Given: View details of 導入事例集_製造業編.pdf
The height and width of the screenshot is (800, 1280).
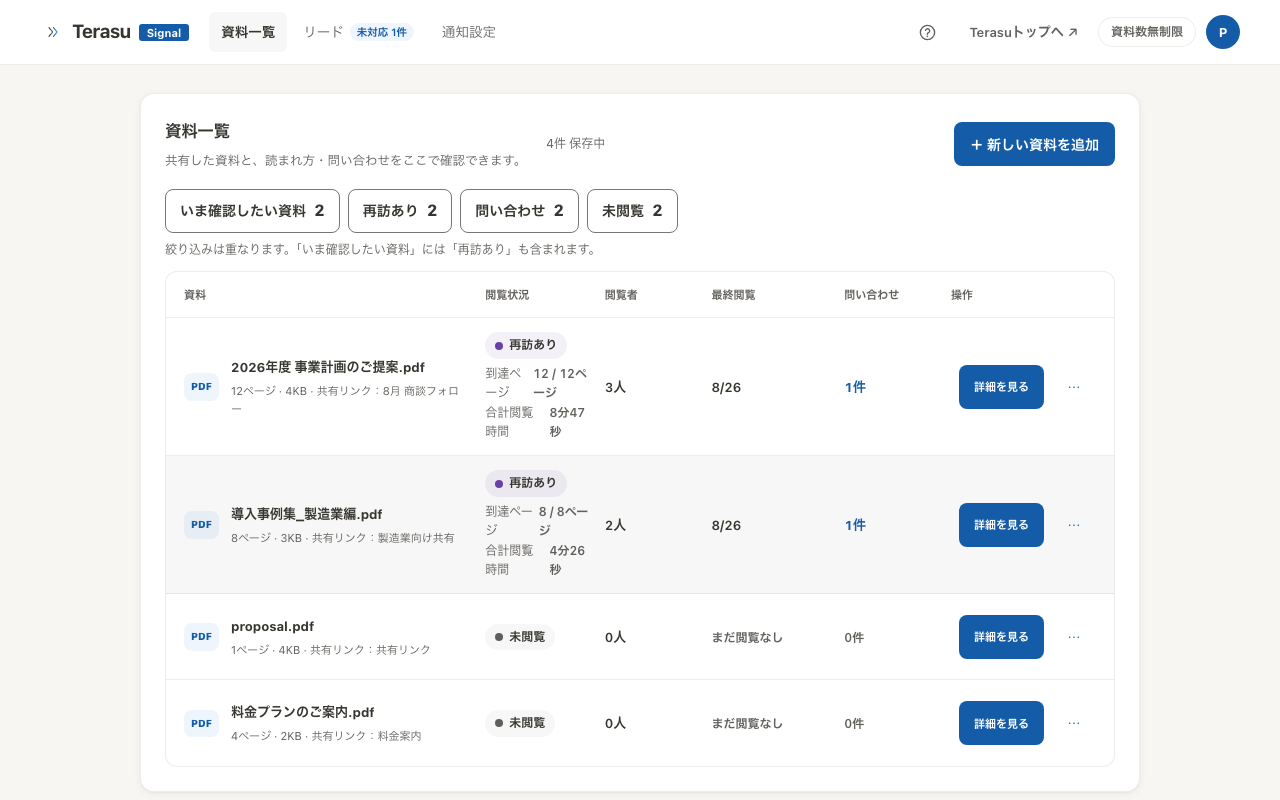Looking at the screenshot, I should tap(1001, 525).
